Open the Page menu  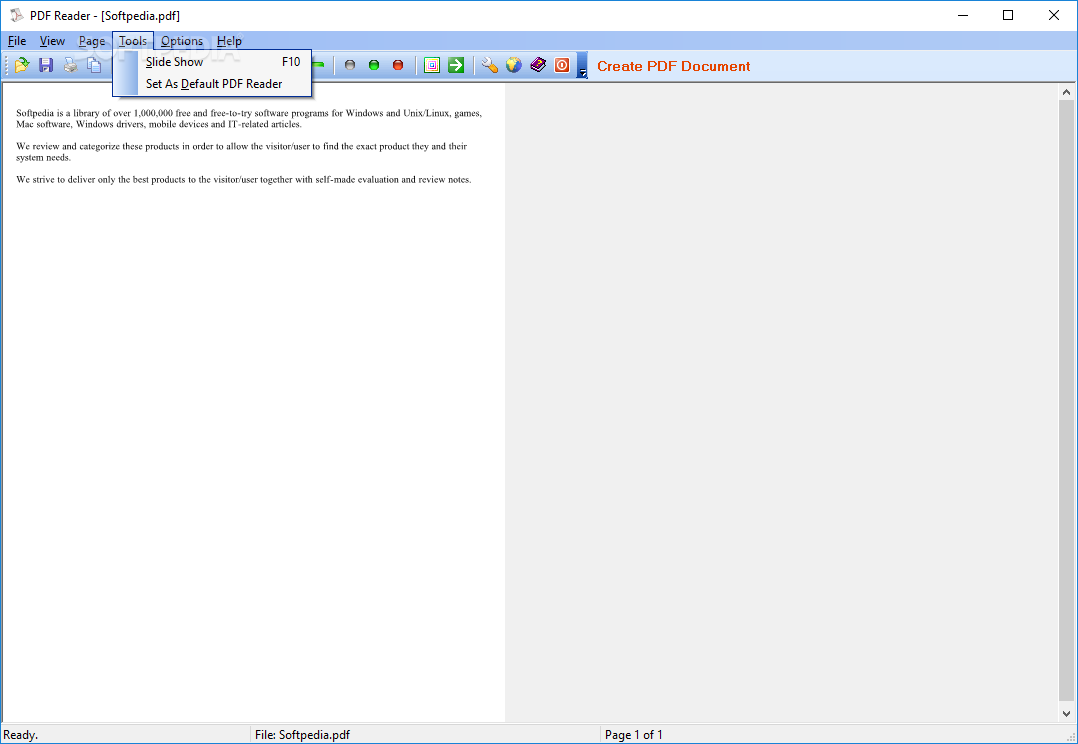pyautogui.click(x=91, y=41)
